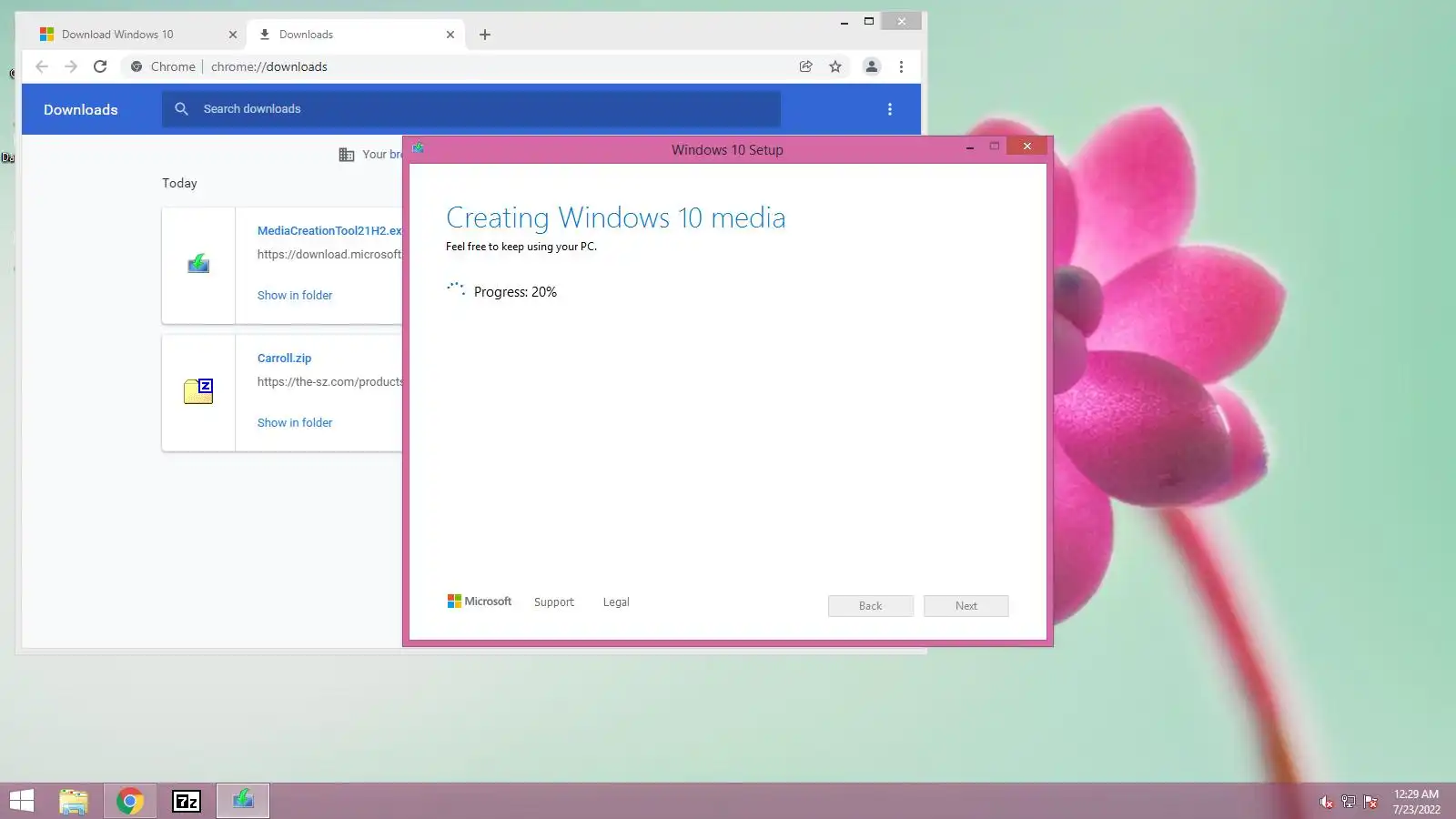The height and width of the screenshot is (819, 1456).
Task: Open 7-Zip from the taskbar
Action: 187,801
